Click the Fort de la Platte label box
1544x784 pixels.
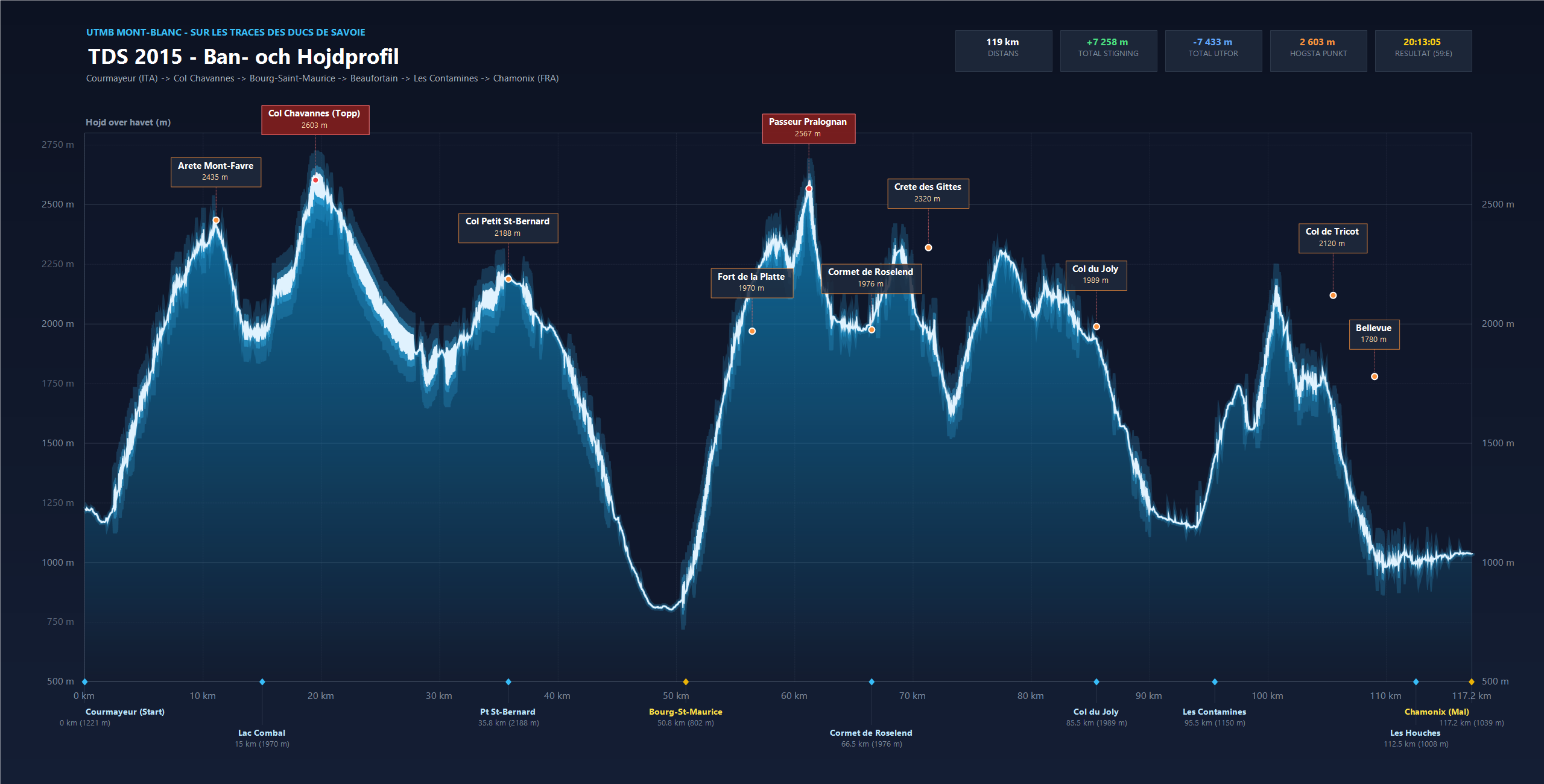751,283
